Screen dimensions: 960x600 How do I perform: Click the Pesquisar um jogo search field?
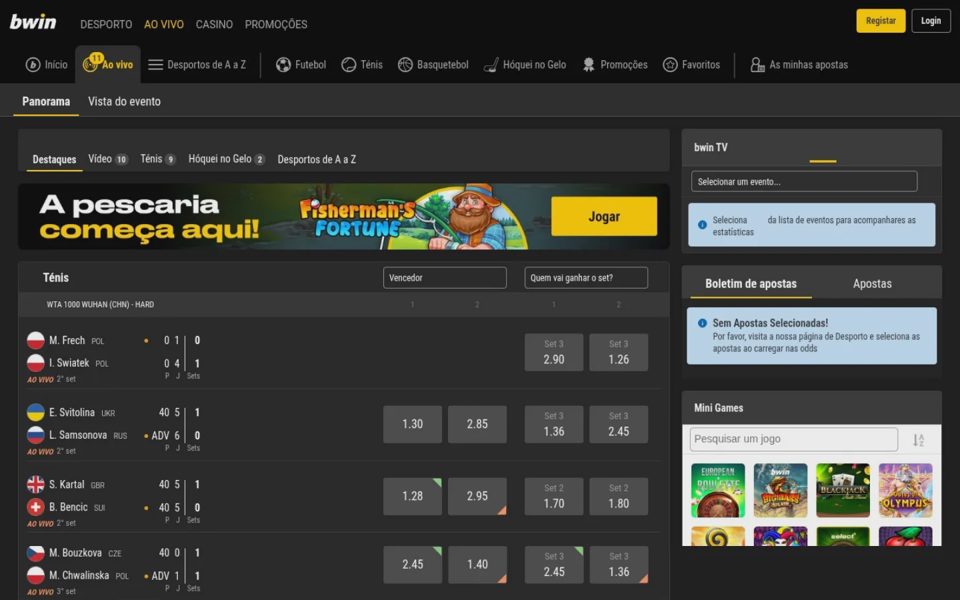(793, 439)
